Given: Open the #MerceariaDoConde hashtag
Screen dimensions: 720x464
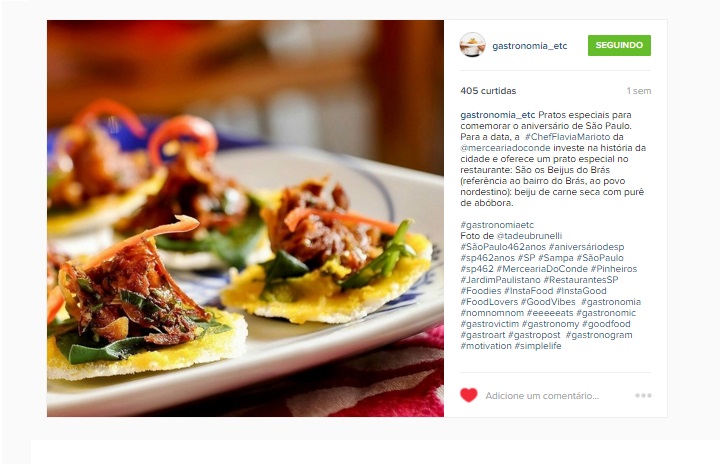Looking at the screenshot, I should (x=542, y=269).
